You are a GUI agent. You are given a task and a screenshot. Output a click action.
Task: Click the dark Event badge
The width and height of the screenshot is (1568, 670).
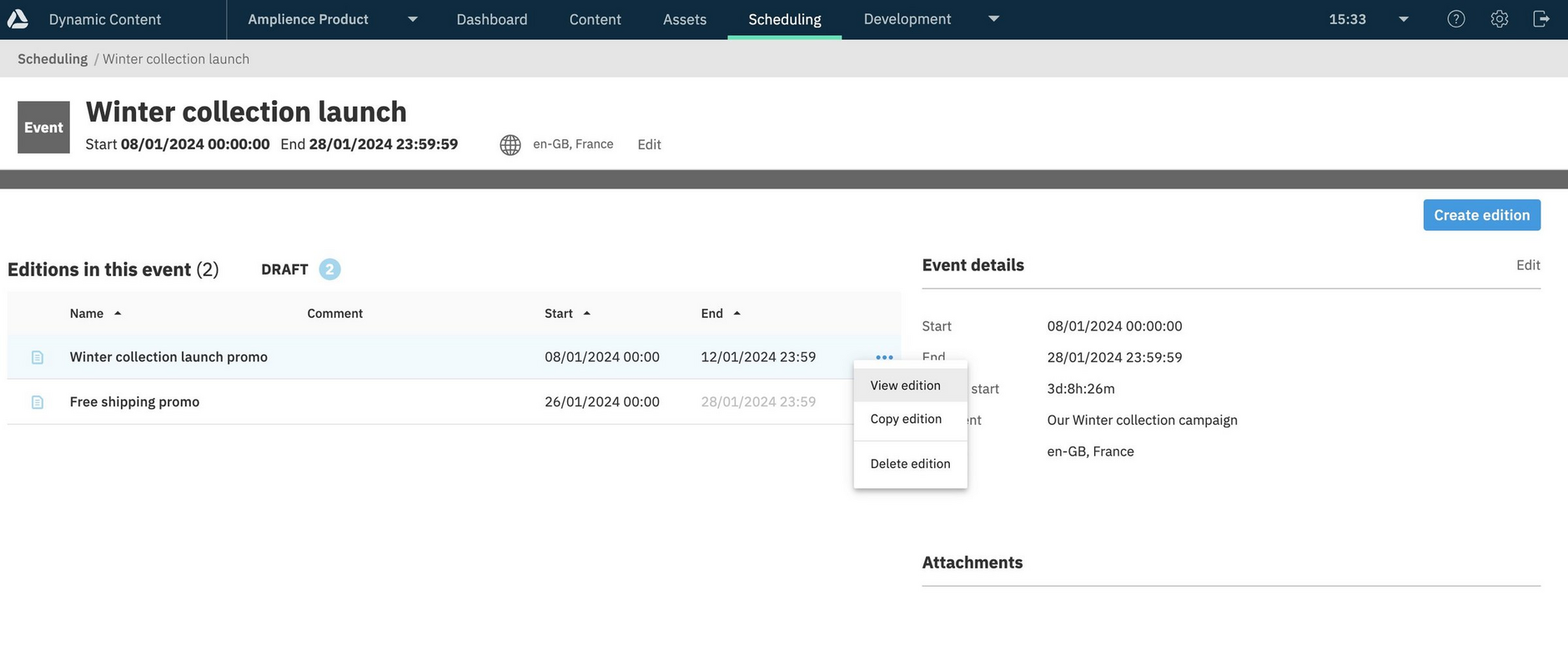43,128
